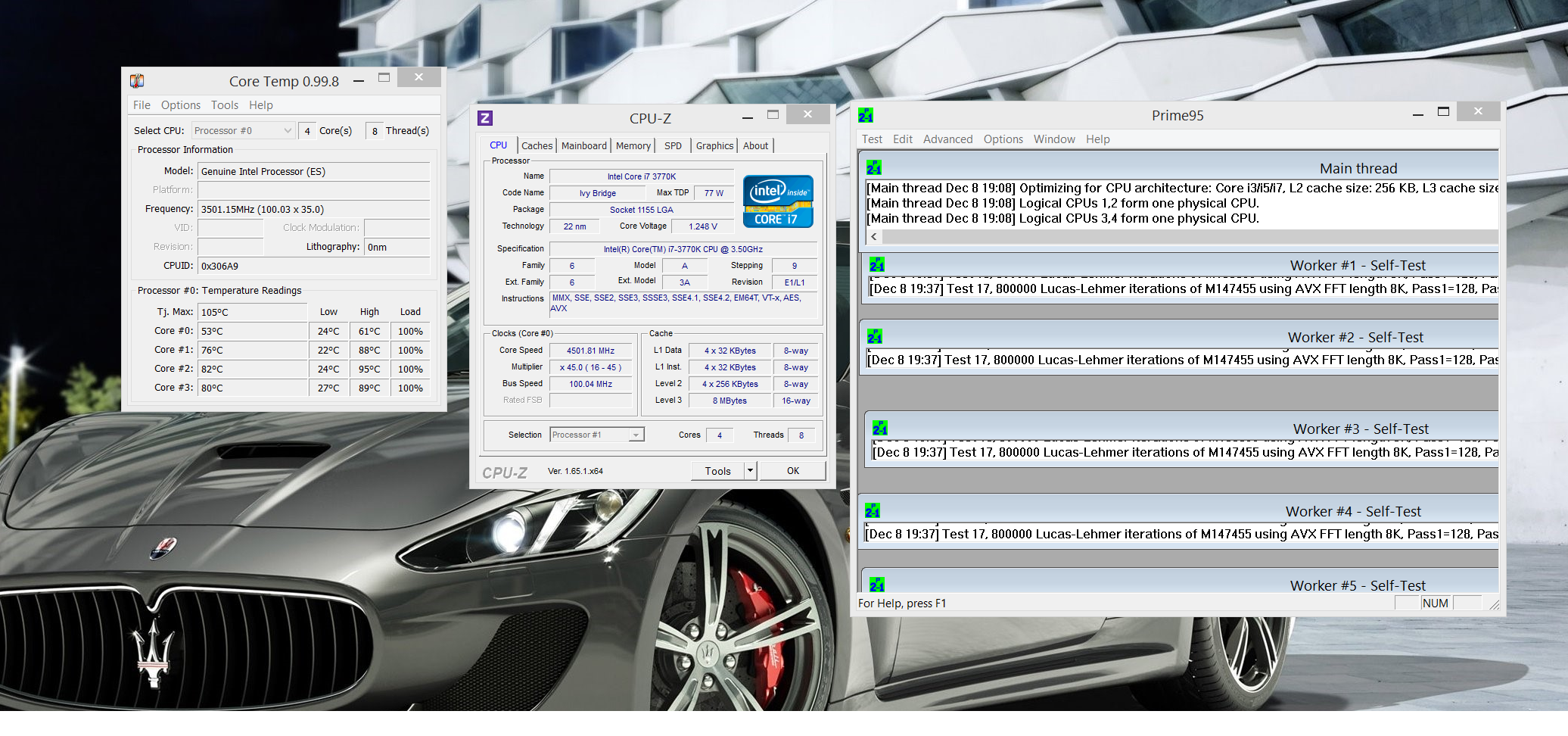Open the Help menu in Core Temp
This screenshot has height=736, width=1568.
[x=261, y=105]
